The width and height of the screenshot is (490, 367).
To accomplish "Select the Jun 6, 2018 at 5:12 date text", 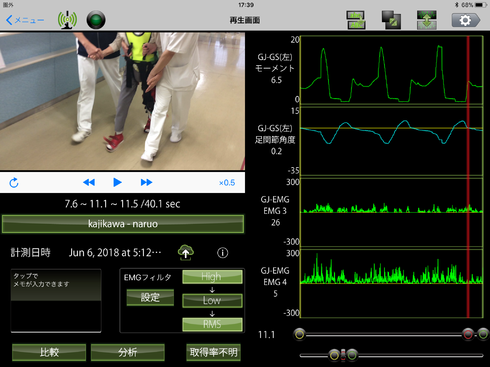I will click(115, 253).
